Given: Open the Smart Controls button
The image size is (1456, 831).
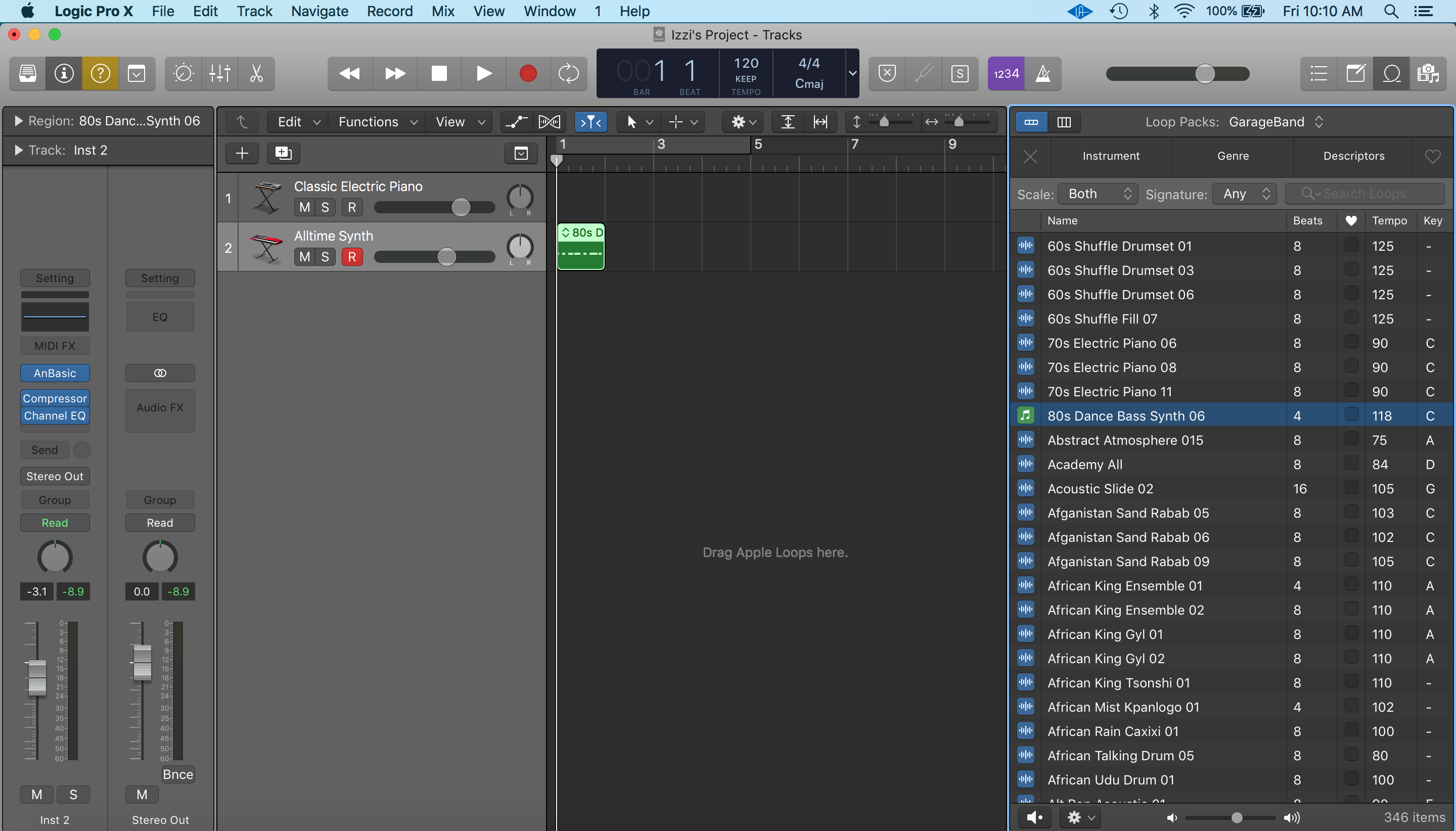Looking at the screenshot, I should coord(183,74).
